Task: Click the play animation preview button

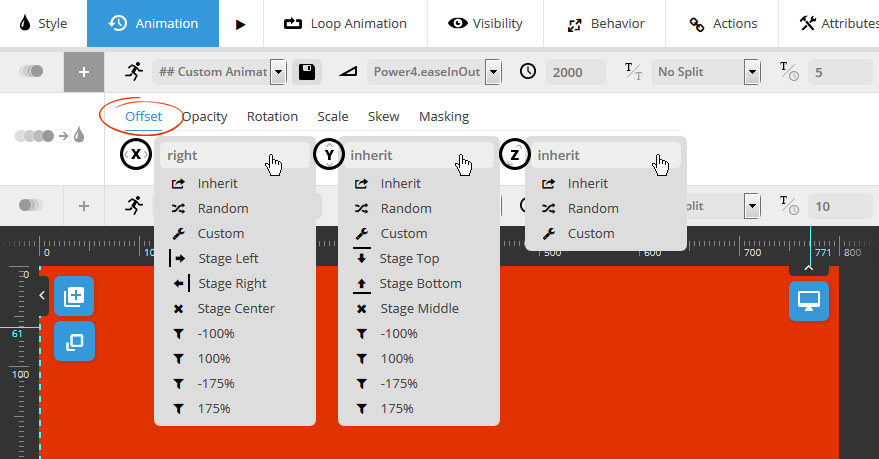Action: point(240,24)
